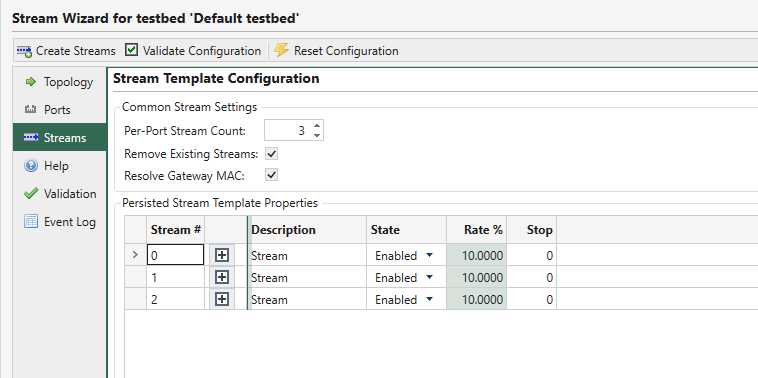Select the Rate % cell of stream 1

click(x=476, y=277)
